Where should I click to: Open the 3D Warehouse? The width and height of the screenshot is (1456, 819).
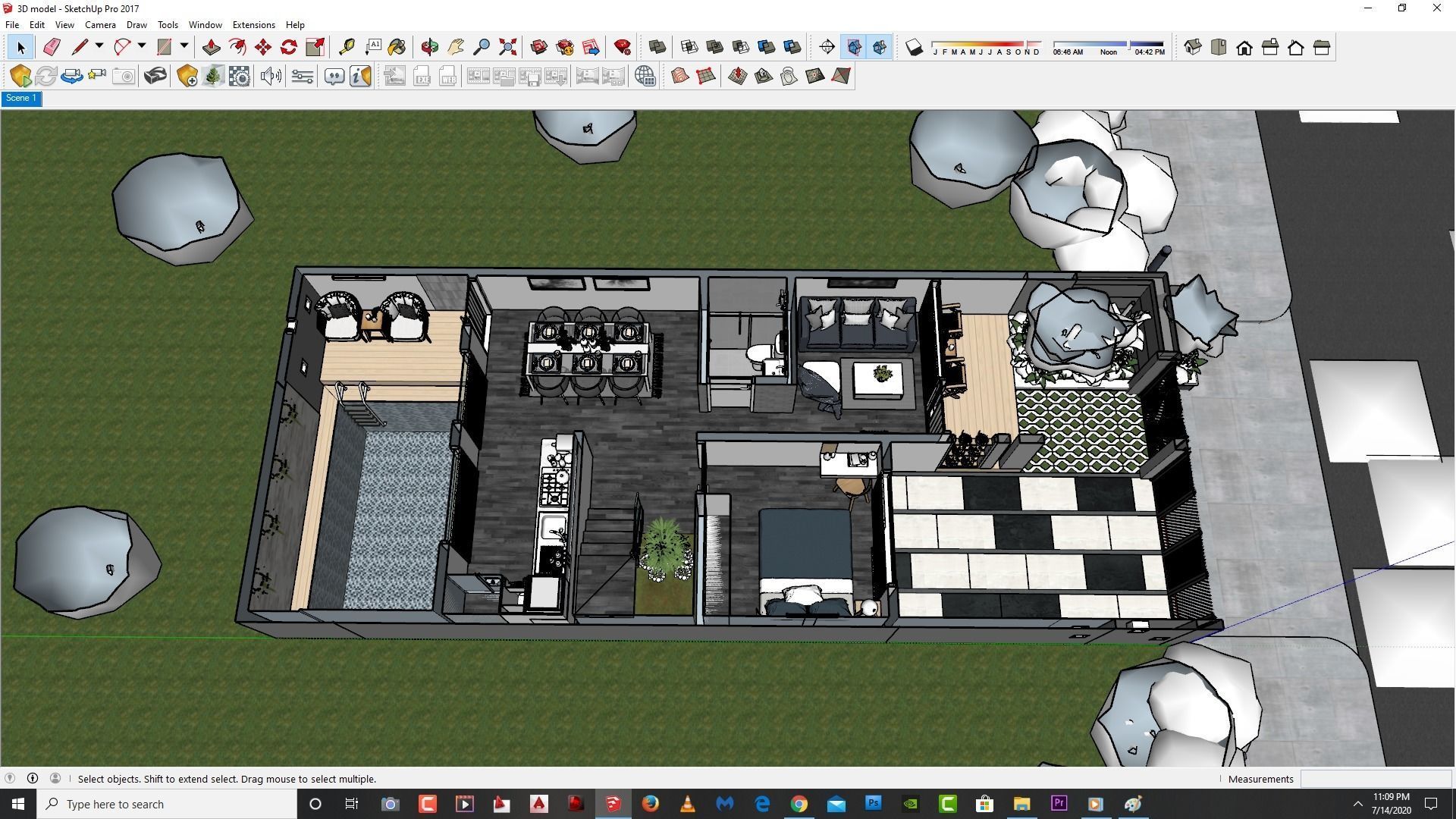click(539, 48)
